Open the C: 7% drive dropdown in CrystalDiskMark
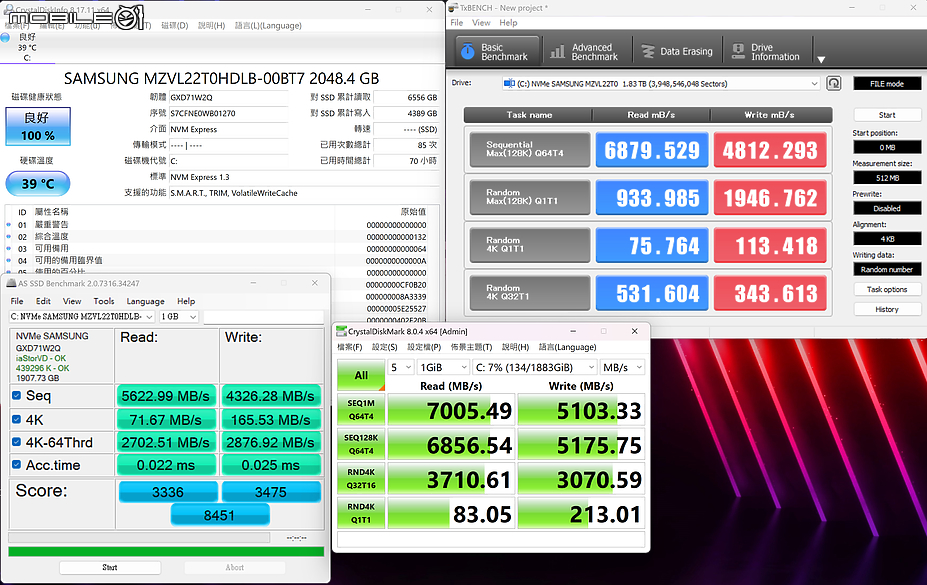 click(x=534, y=368)
